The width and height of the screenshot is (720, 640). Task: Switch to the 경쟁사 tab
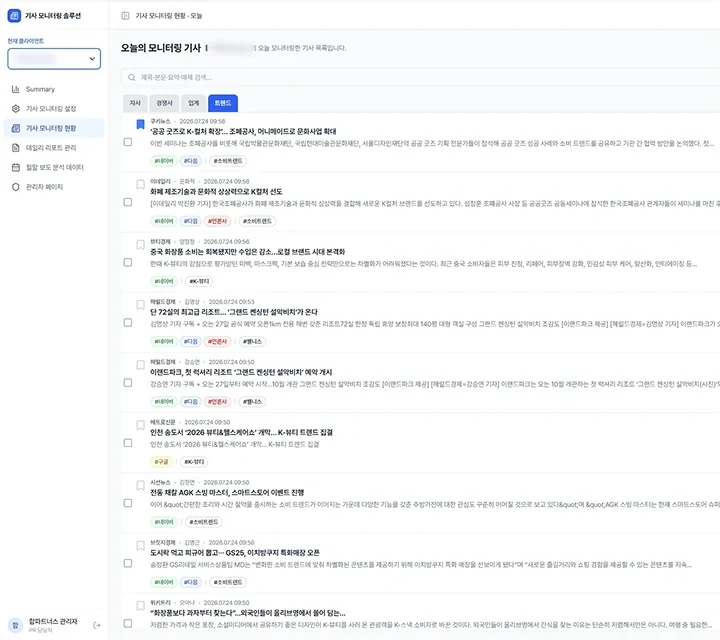pos(164,103)
